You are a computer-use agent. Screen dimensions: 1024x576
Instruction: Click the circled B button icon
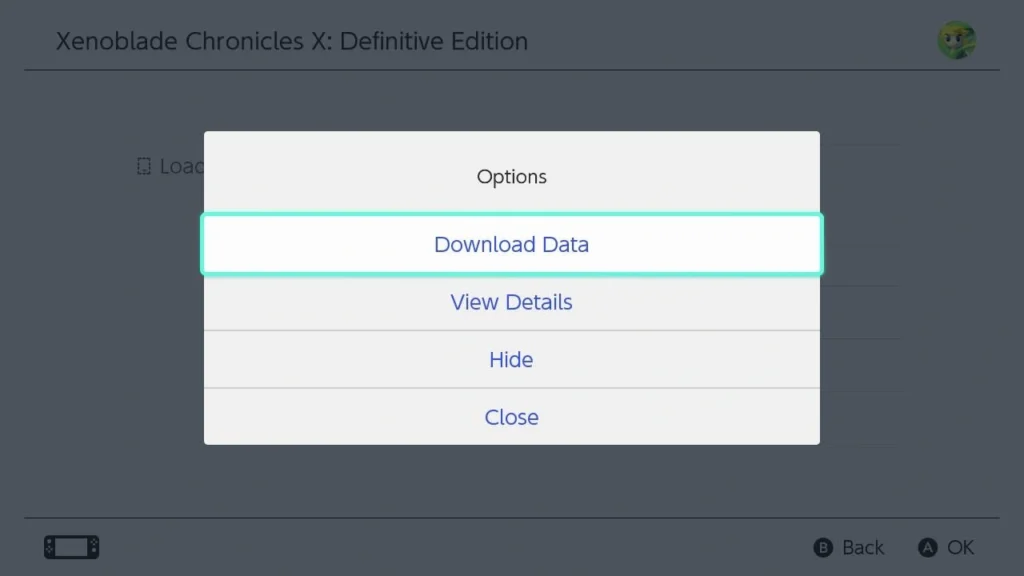(823, 547)
